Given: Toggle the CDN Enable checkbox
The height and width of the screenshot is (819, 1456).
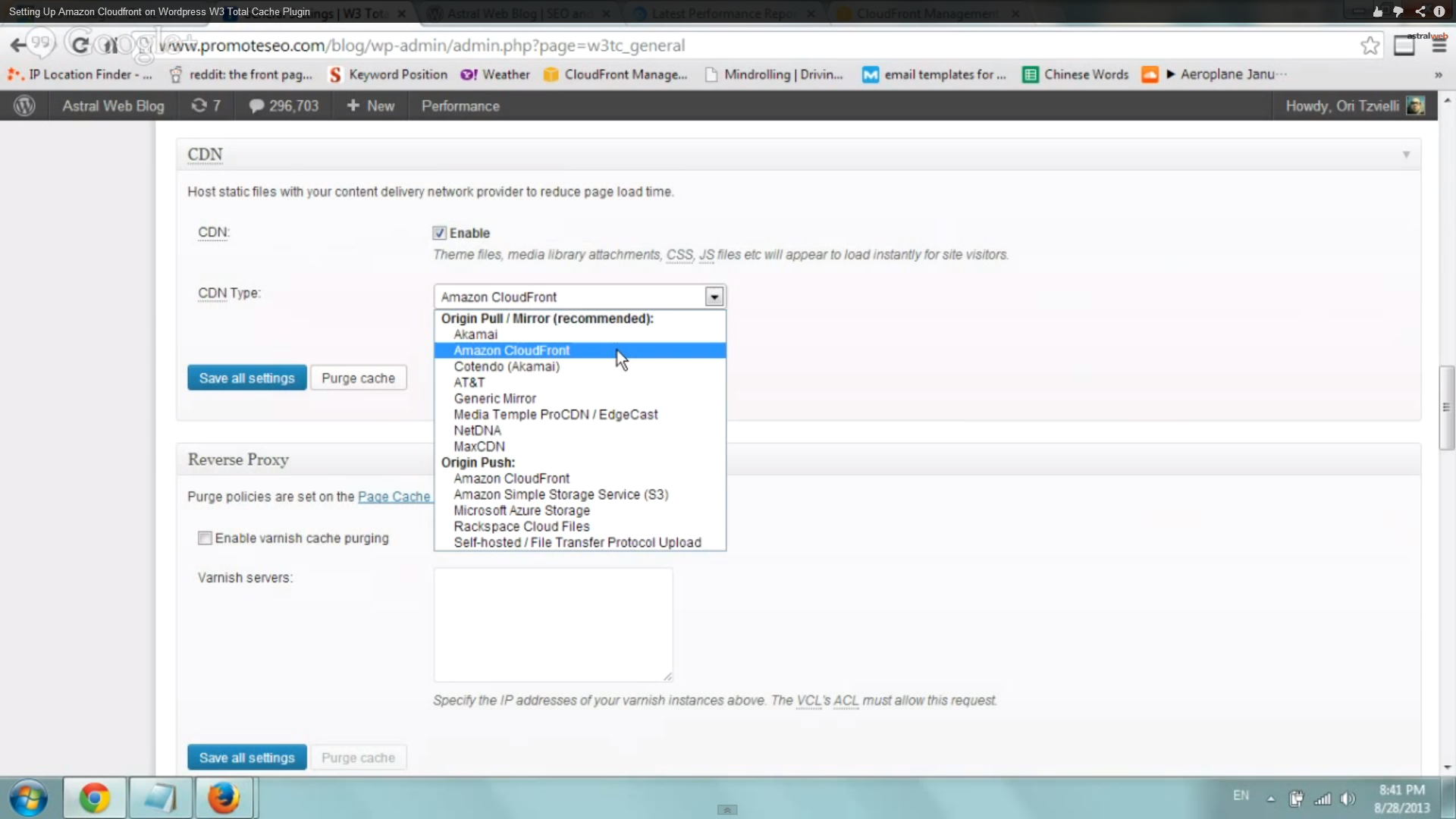Looking at the screenshot, I should tap(440, 233).
